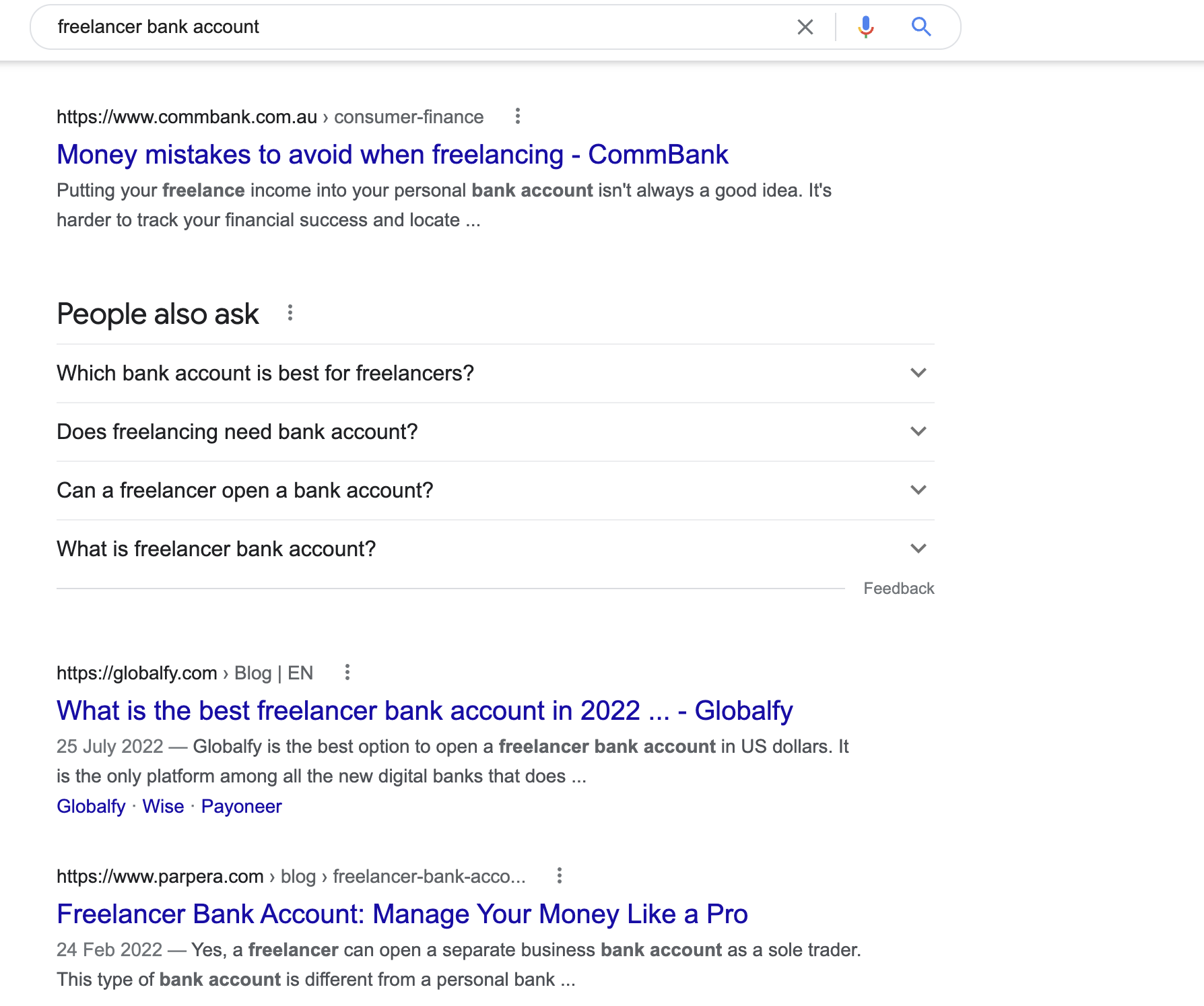Open options menu beside People also ask
Image resolution: width=1204 pixels, height=1006 pixels.
coord(290,312)
